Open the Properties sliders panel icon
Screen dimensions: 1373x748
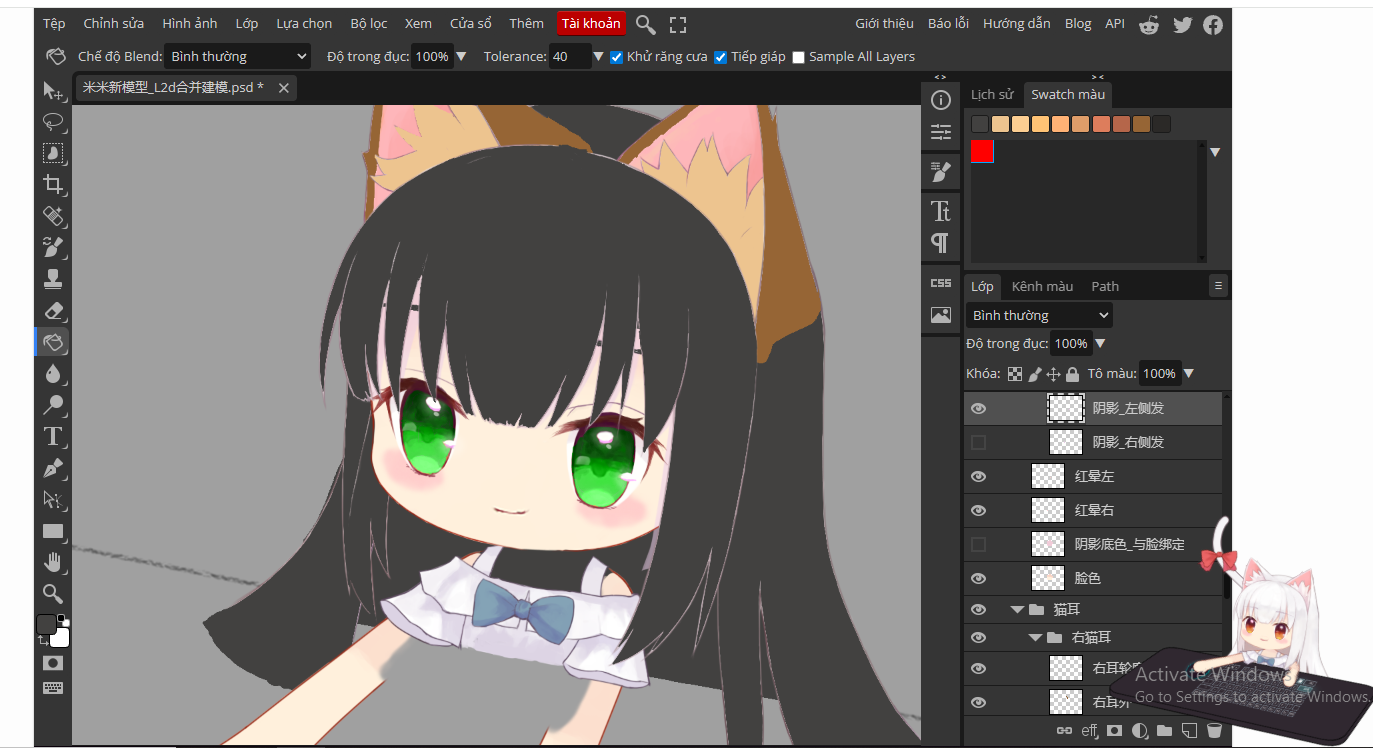(x=941, y=132)
